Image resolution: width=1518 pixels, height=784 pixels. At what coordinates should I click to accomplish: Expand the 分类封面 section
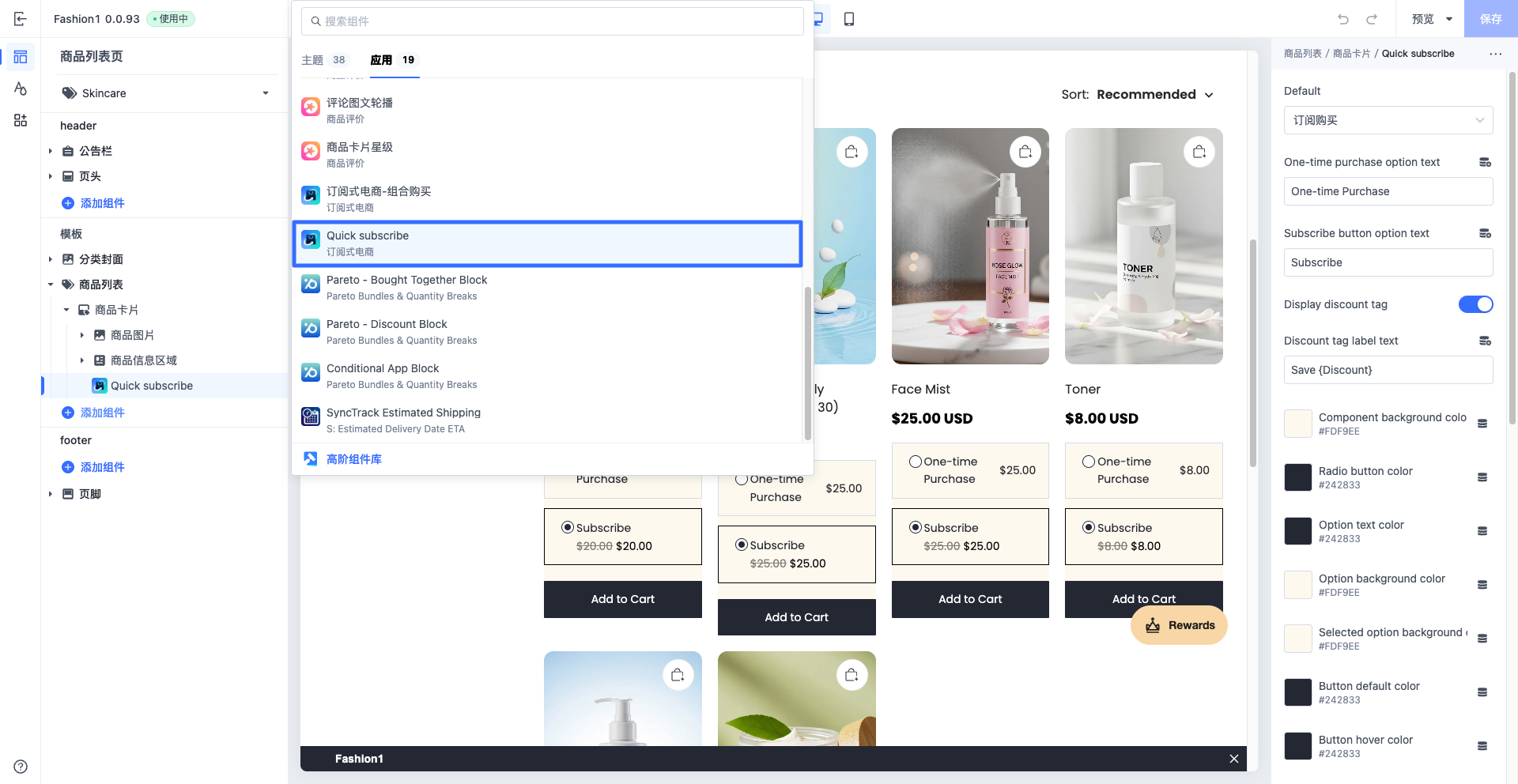pyautogui.click(x=51, y=259)
